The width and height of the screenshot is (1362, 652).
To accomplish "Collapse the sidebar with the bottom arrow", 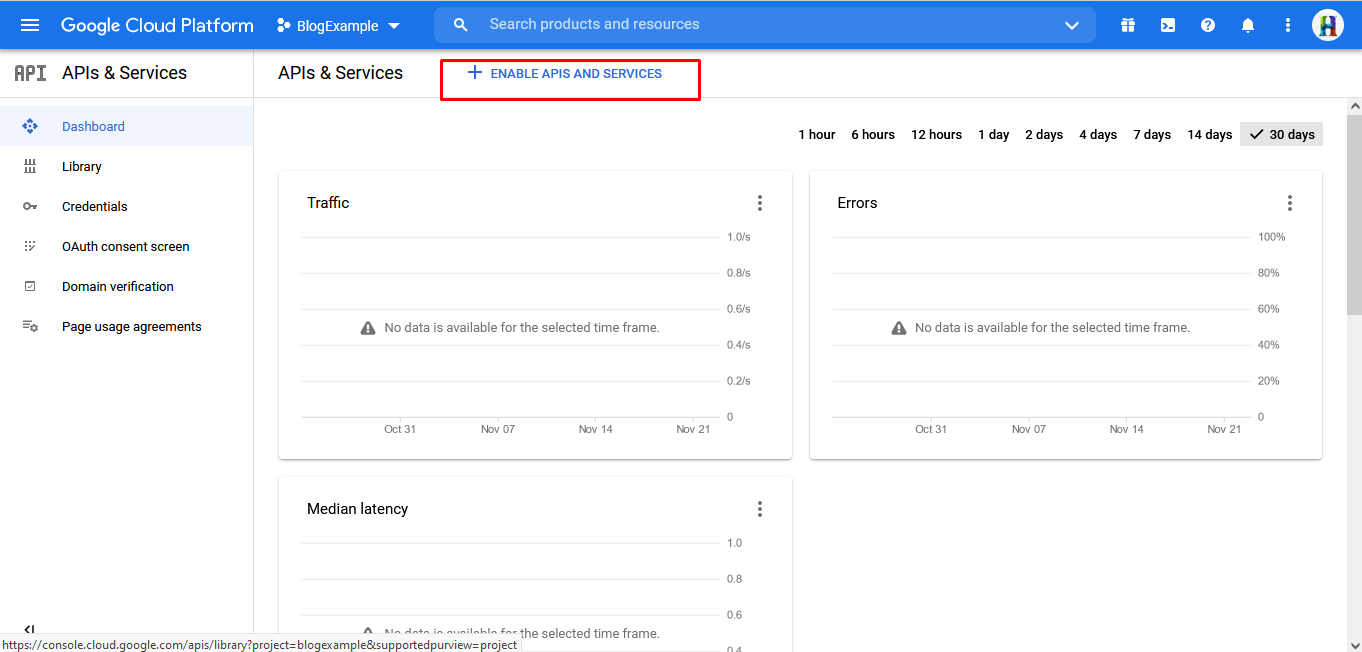I will [29, 630].
